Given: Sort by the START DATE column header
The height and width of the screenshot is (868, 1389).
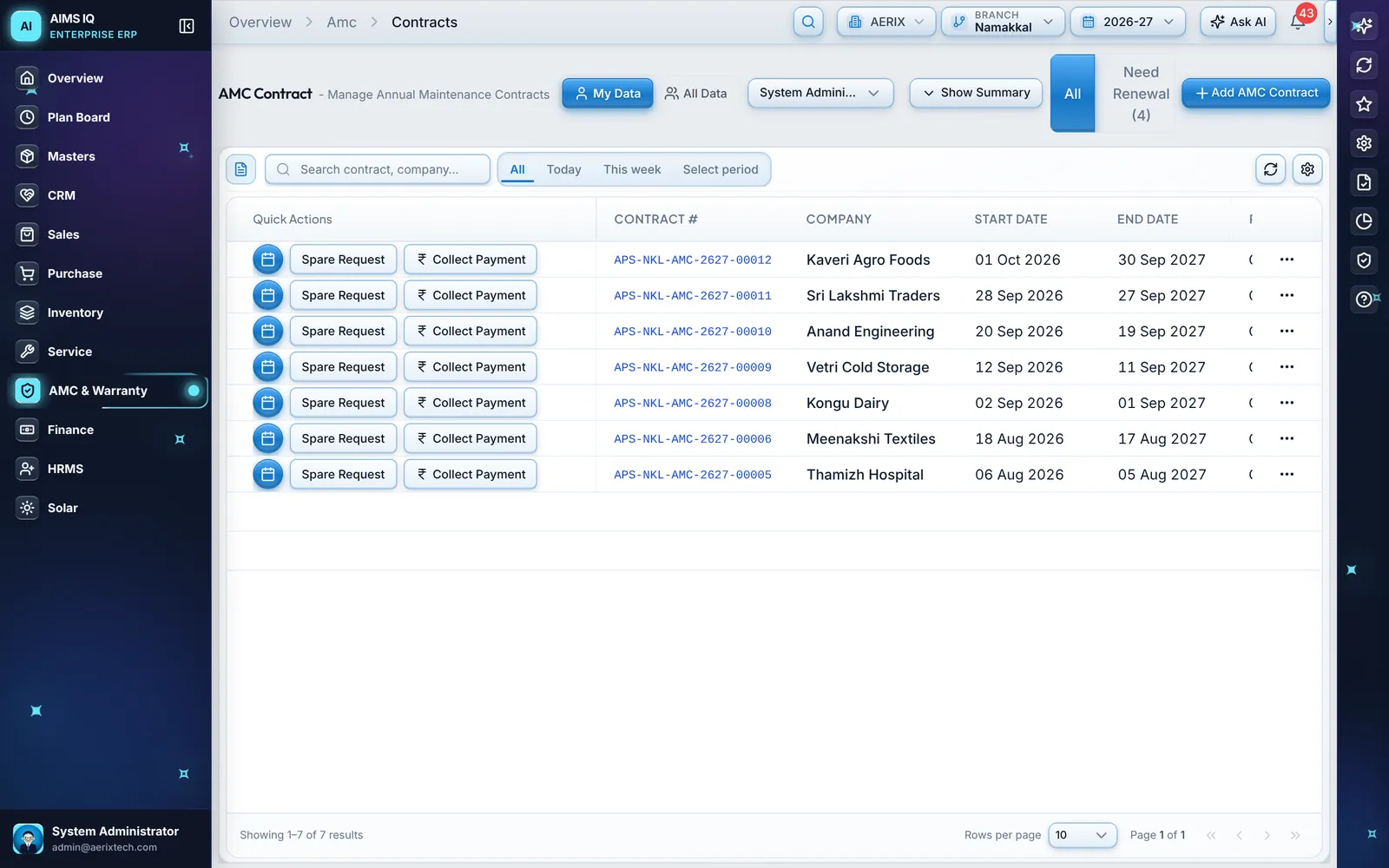Looking at the screenshot, I should 1010,220.
